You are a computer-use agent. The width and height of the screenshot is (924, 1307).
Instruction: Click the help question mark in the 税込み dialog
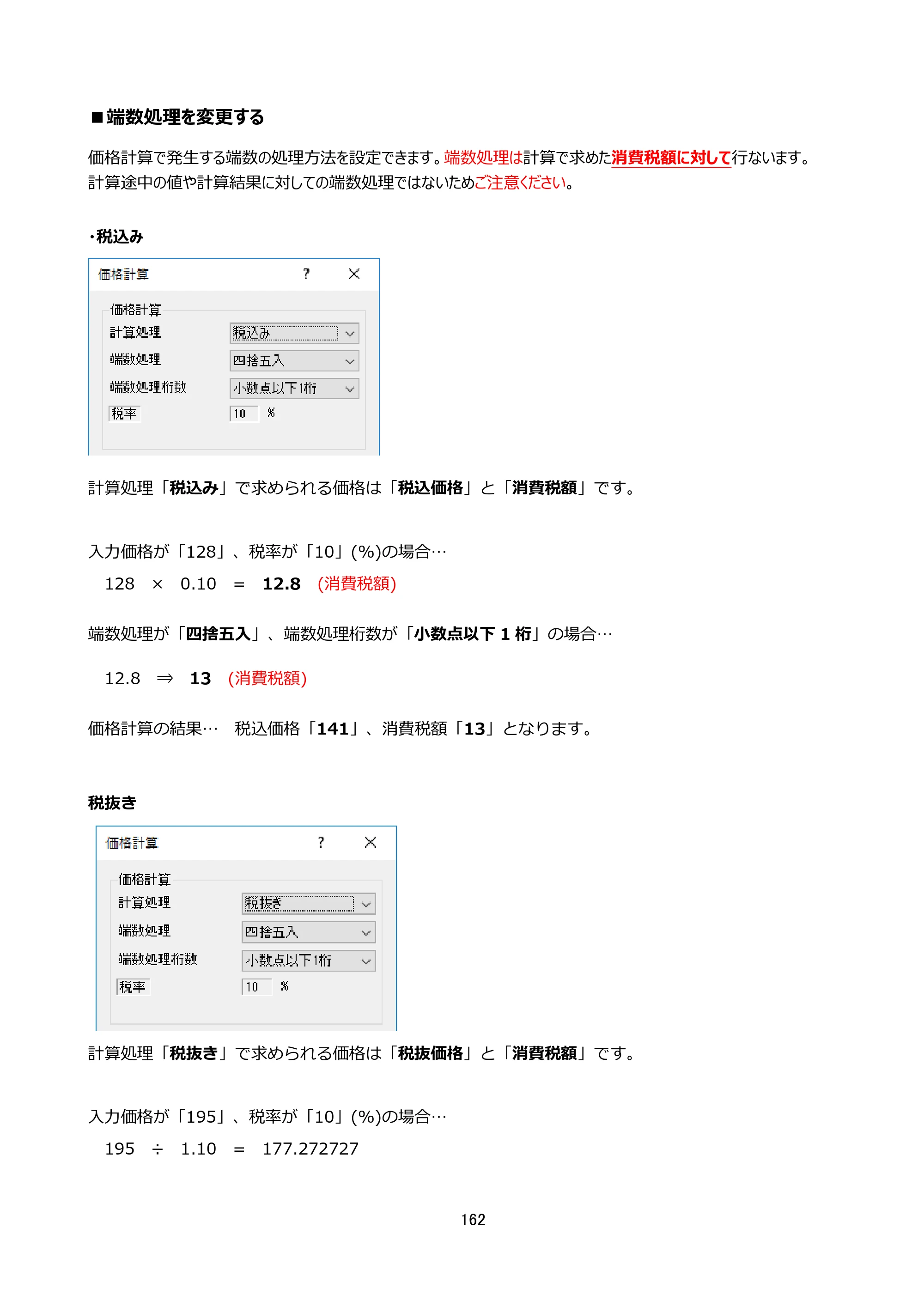(x=306, y=274)
